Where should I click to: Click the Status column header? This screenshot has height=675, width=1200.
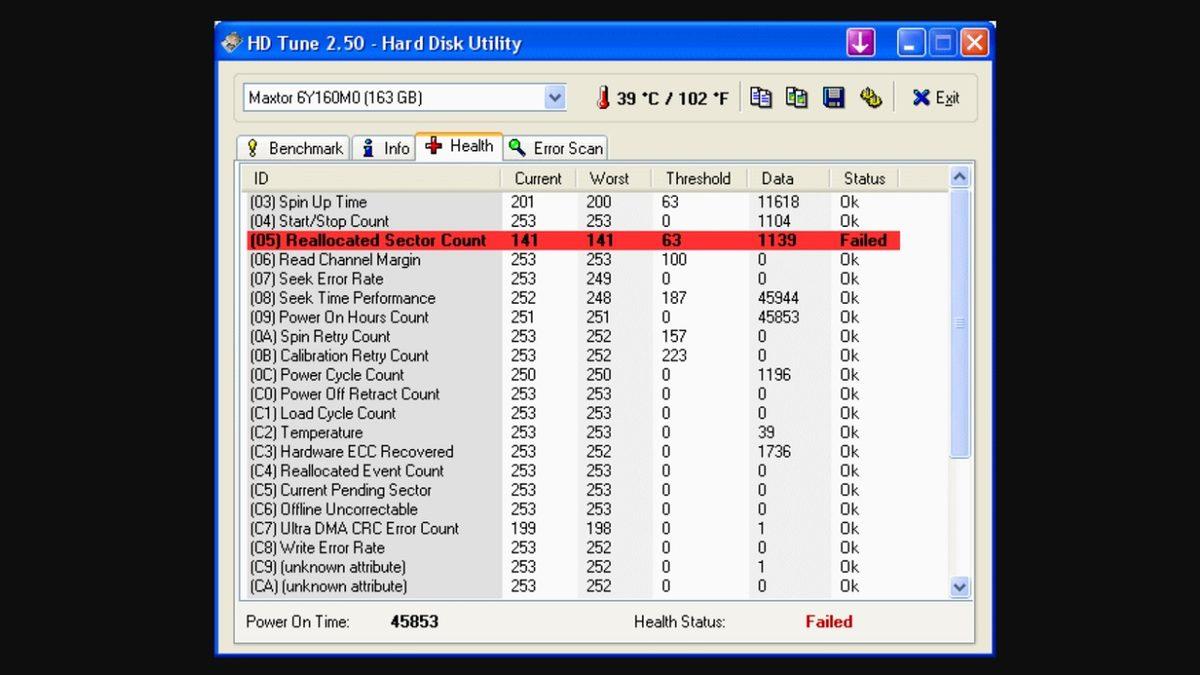point(863,178)
